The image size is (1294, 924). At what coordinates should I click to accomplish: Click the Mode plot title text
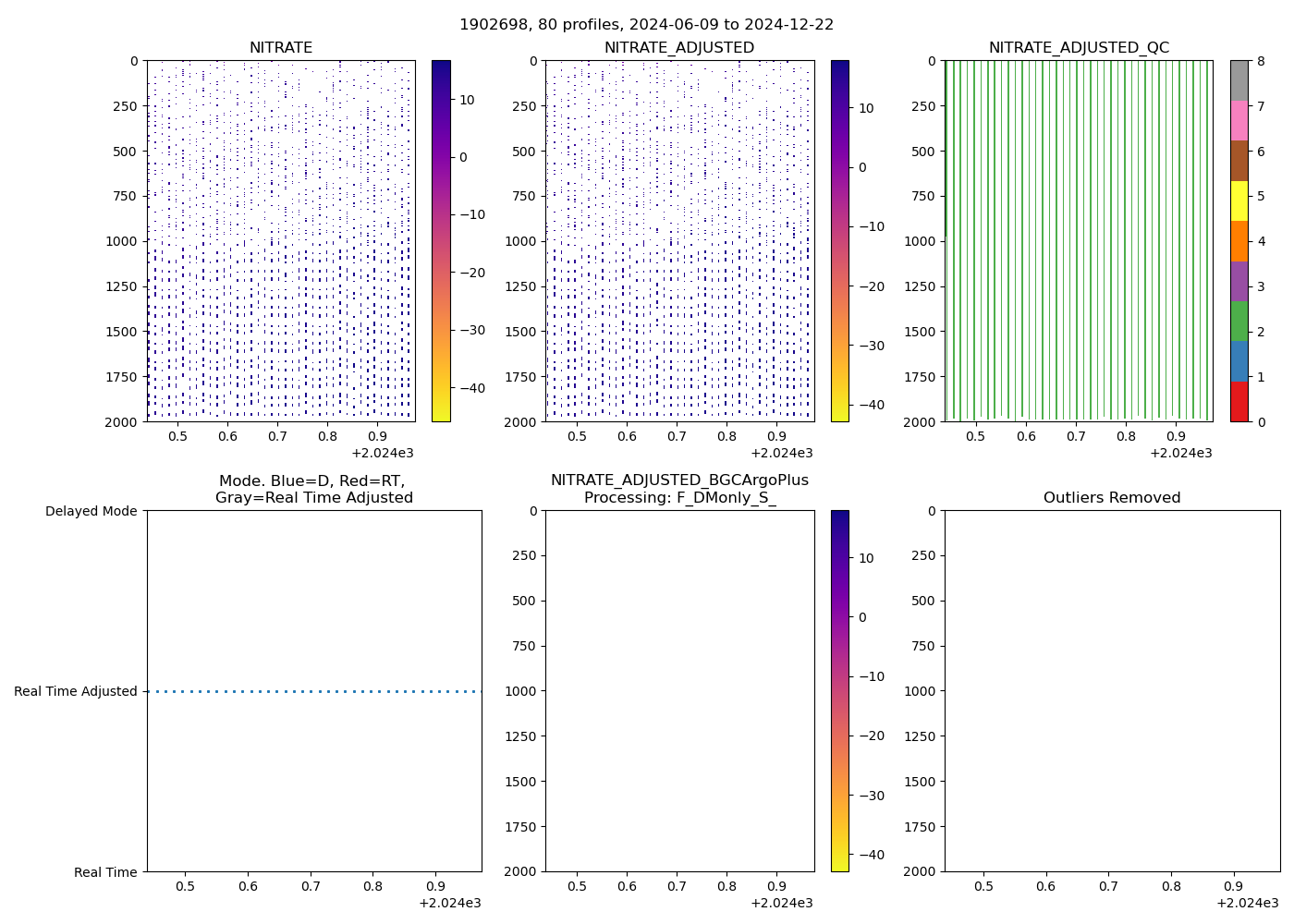[313, 489]
